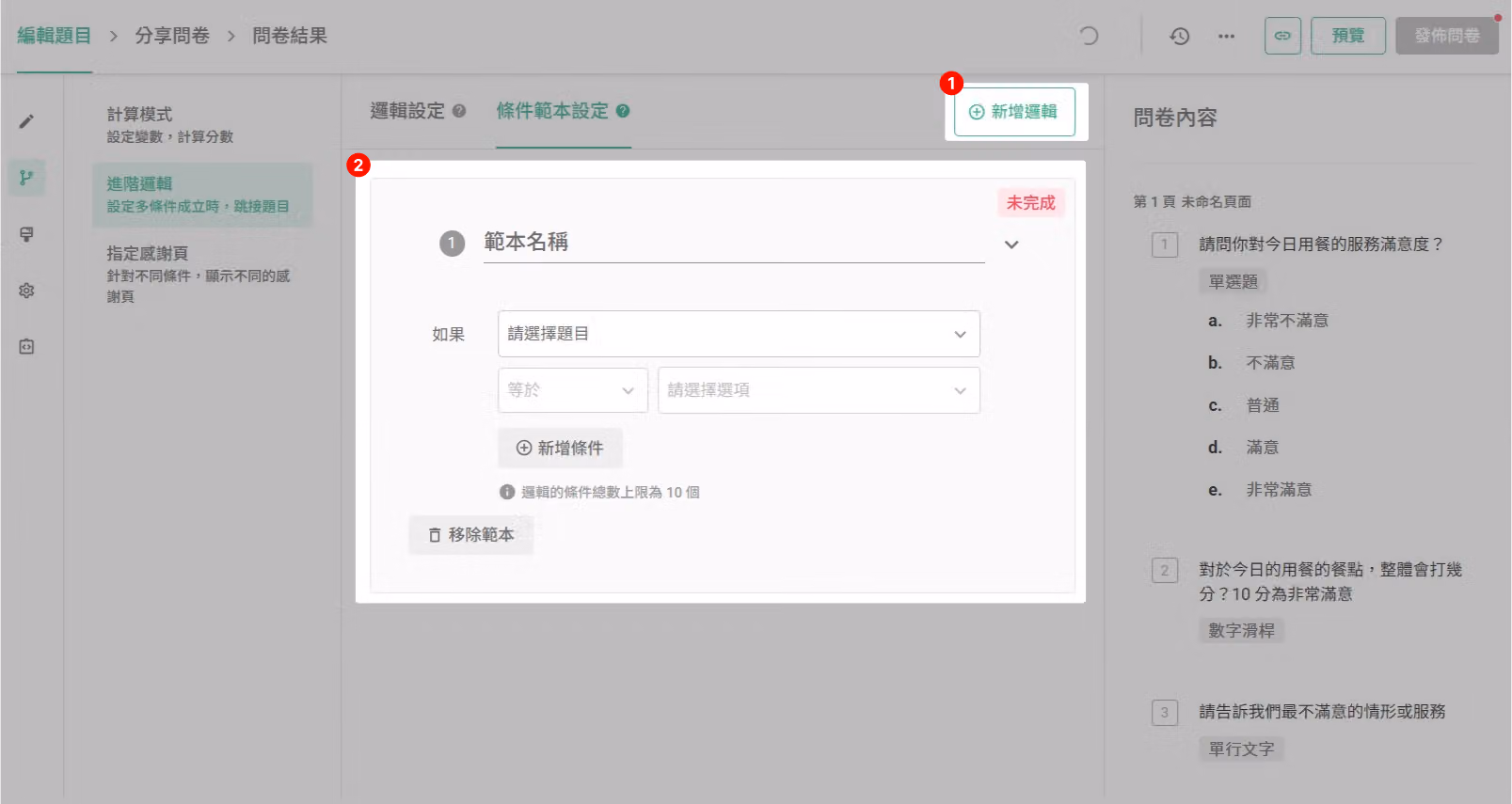Click the 問卷內容 panel heading
The height and width of the screenshot is (804, 1512).
coord(1175,118)
